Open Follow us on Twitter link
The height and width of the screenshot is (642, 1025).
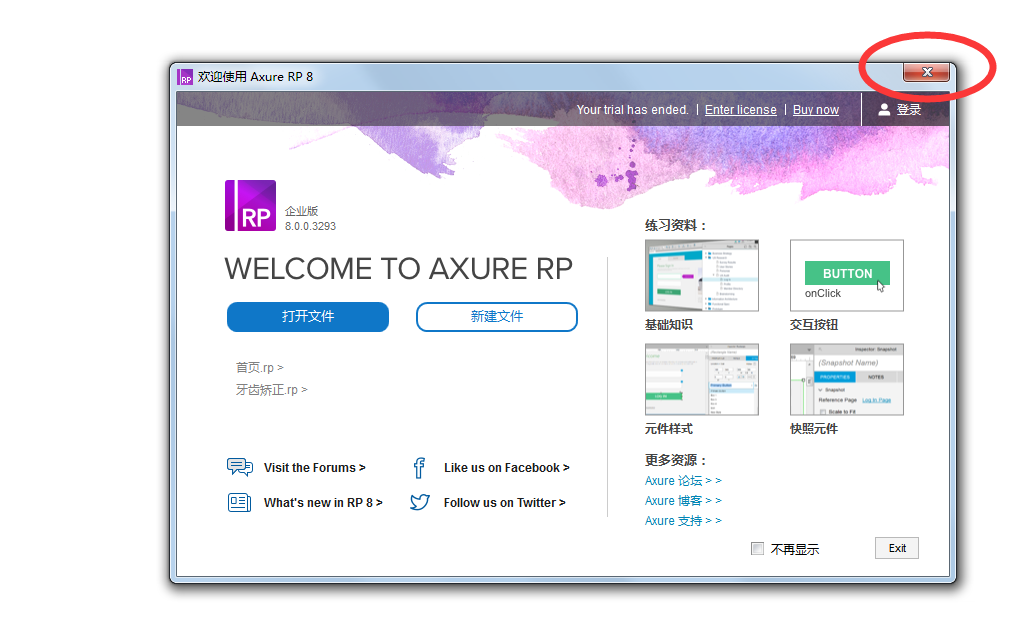pos(505,502)
